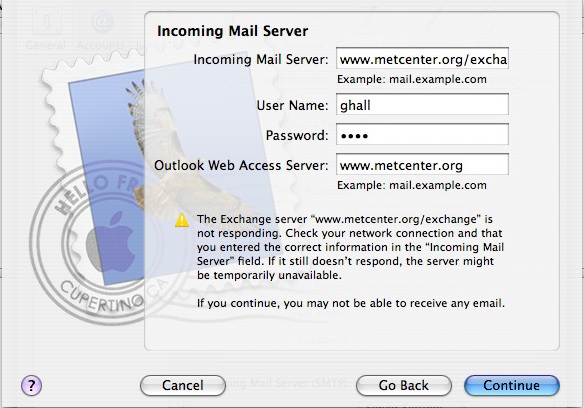Go Back to the previous setup step
The image size is (584, 408).
404,385
